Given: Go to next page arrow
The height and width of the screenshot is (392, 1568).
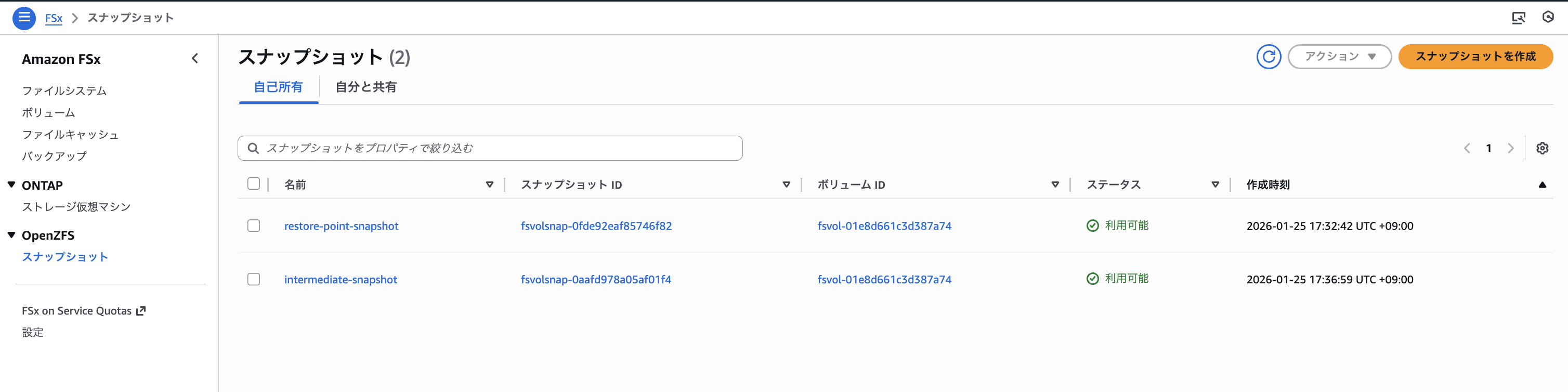Looking at the screenshot, I should [1510, 148].
